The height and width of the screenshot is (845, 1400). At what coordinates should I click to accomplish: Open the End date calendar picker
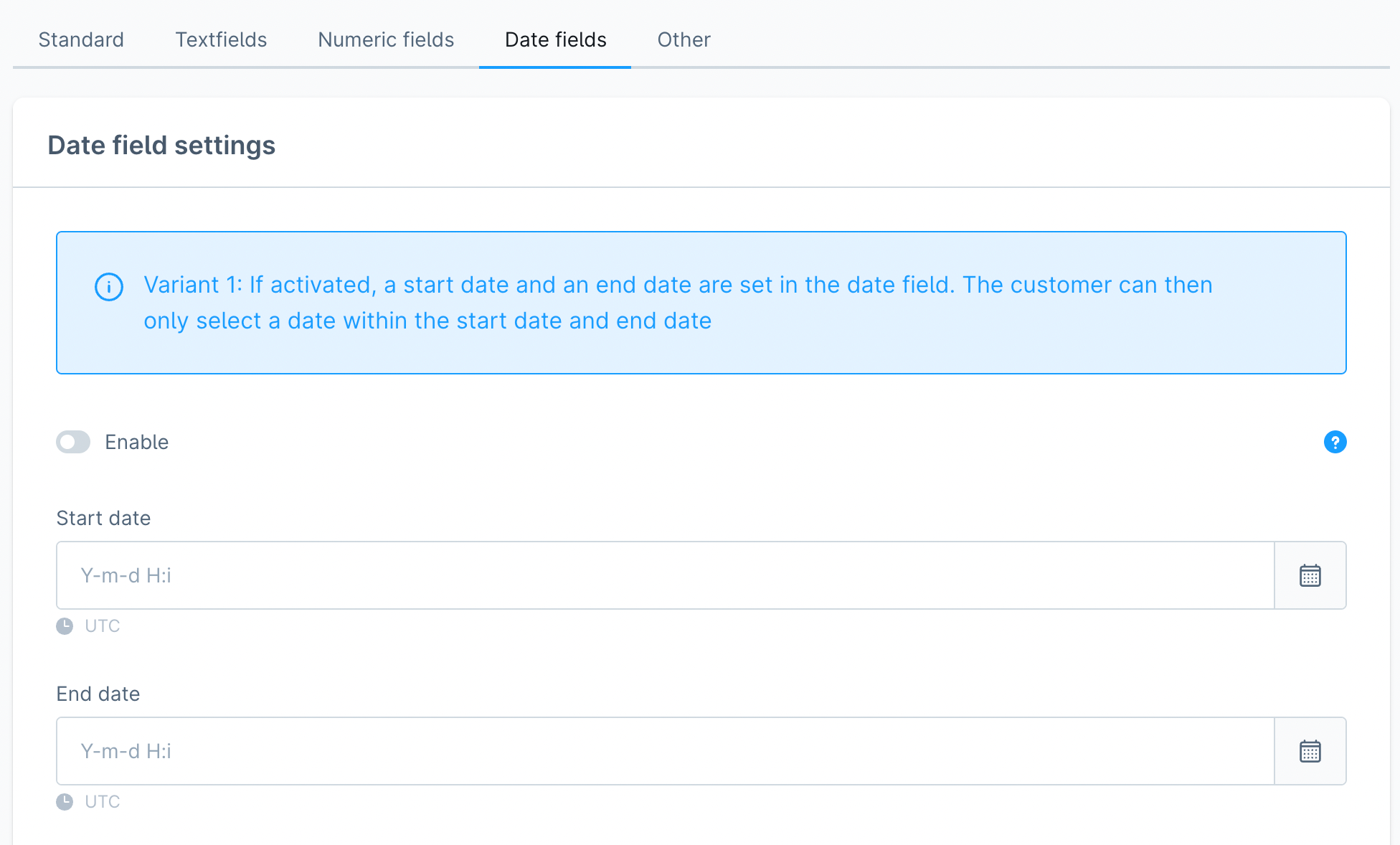coord(1310,751)
